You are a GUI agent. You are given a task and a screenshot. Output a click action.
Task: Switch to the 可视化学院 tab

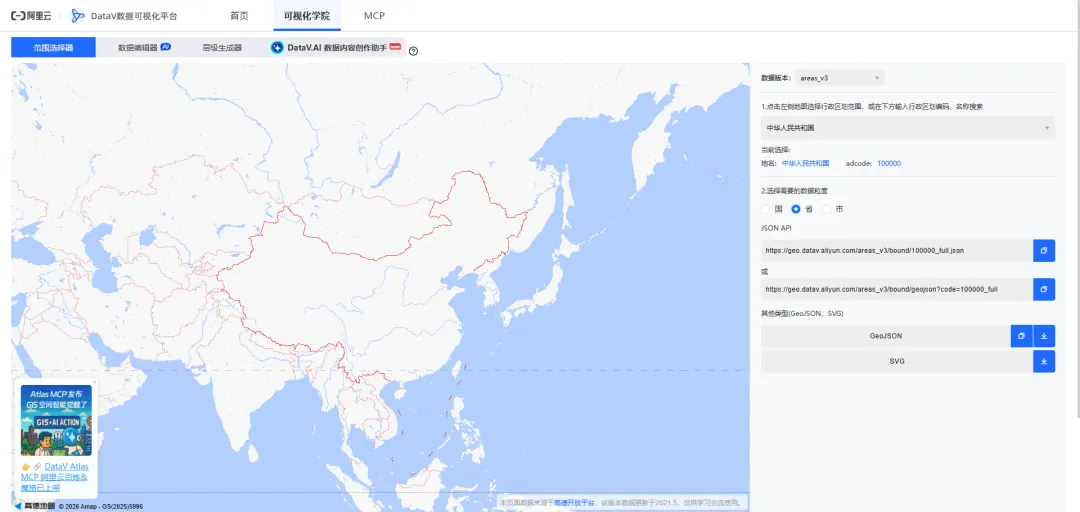(307, 16)
